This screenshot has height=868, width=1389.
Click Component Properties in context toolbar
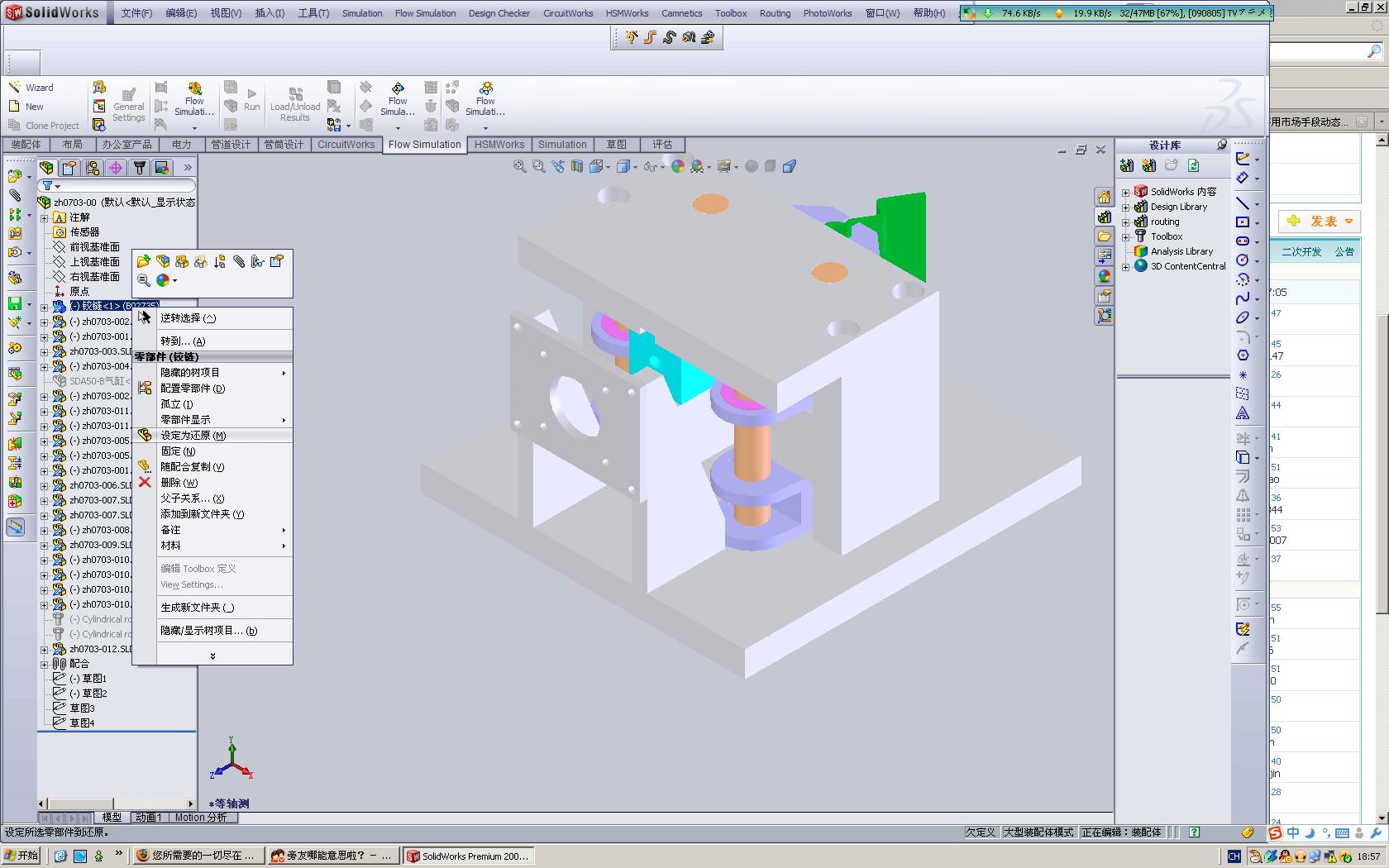(x=277, y=261)
